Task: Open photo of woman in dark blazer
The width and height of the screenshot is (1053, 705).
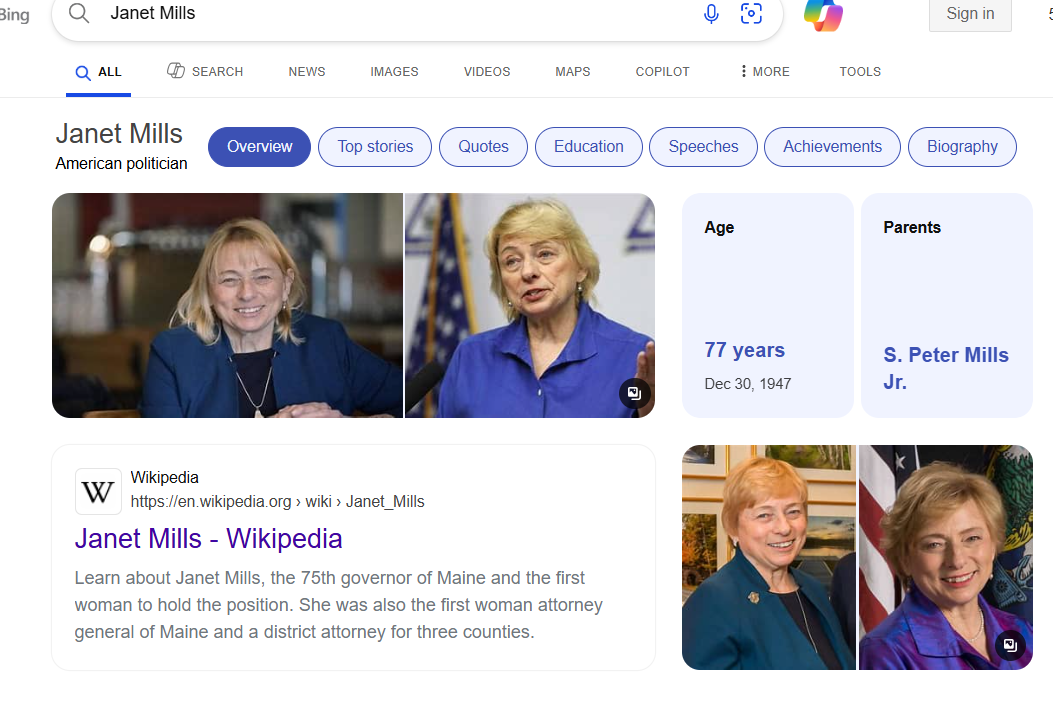Action: tap(228, 306)
